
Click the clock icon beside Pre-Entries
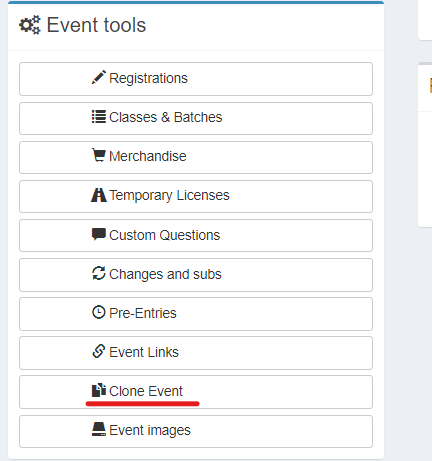click(99, 312)
